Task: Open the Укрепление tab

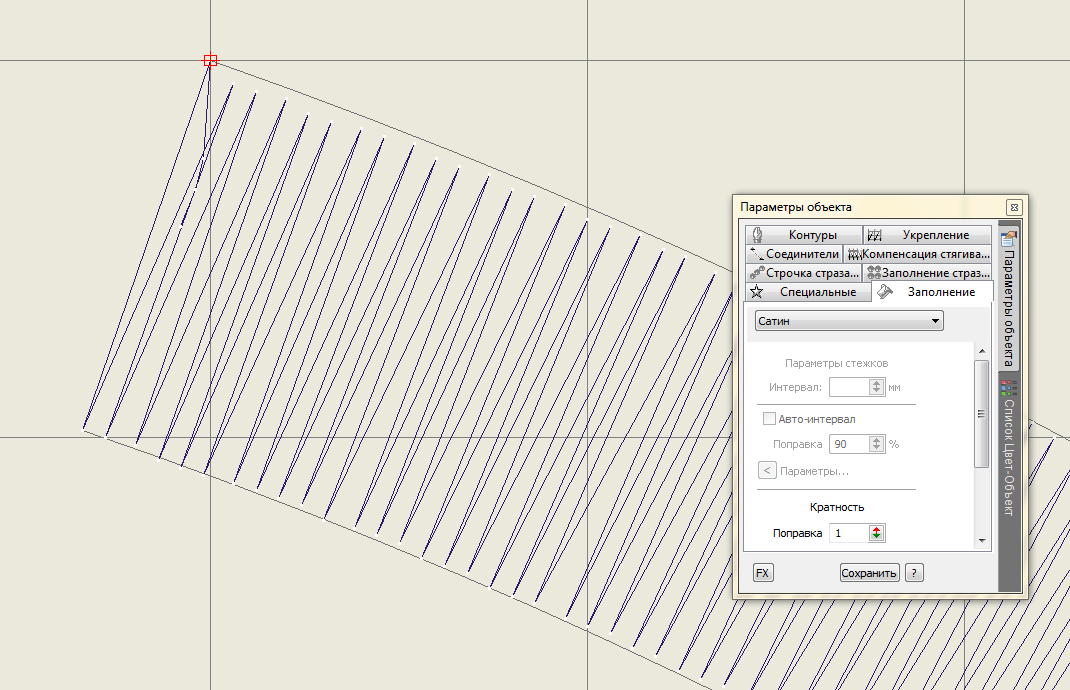Action: coord(927,235)
